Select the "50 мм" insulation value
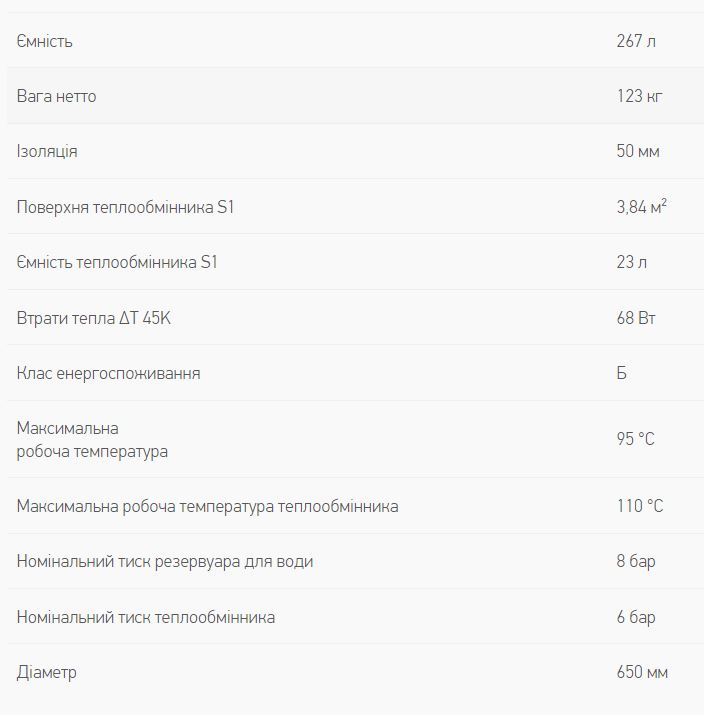The image size is (704, 715). 638,151
